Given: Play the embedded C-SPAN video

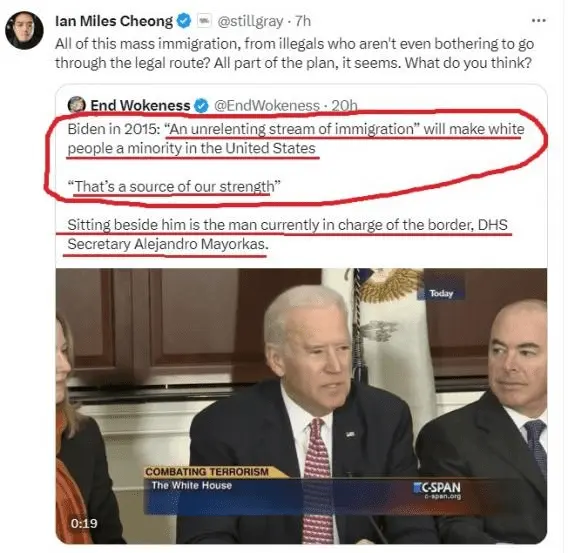Looking at the screenshot, I should click(301, 406).
